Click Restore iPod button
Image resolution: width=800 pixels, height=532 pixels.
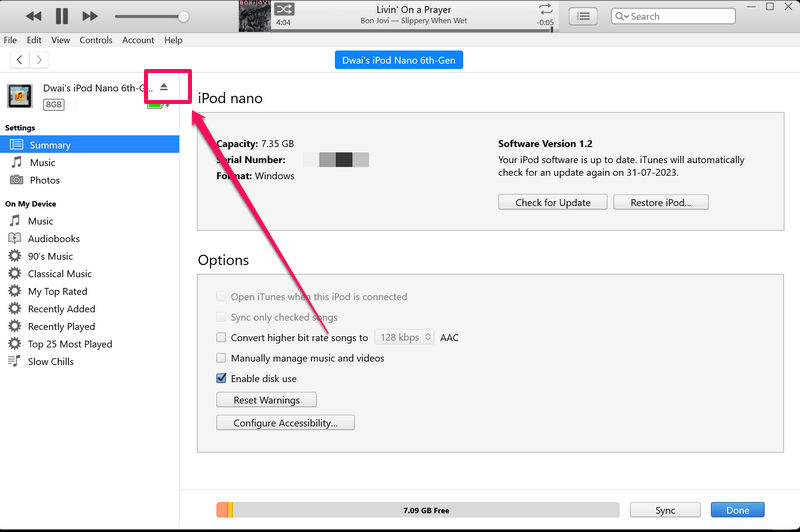coord(661,202)
